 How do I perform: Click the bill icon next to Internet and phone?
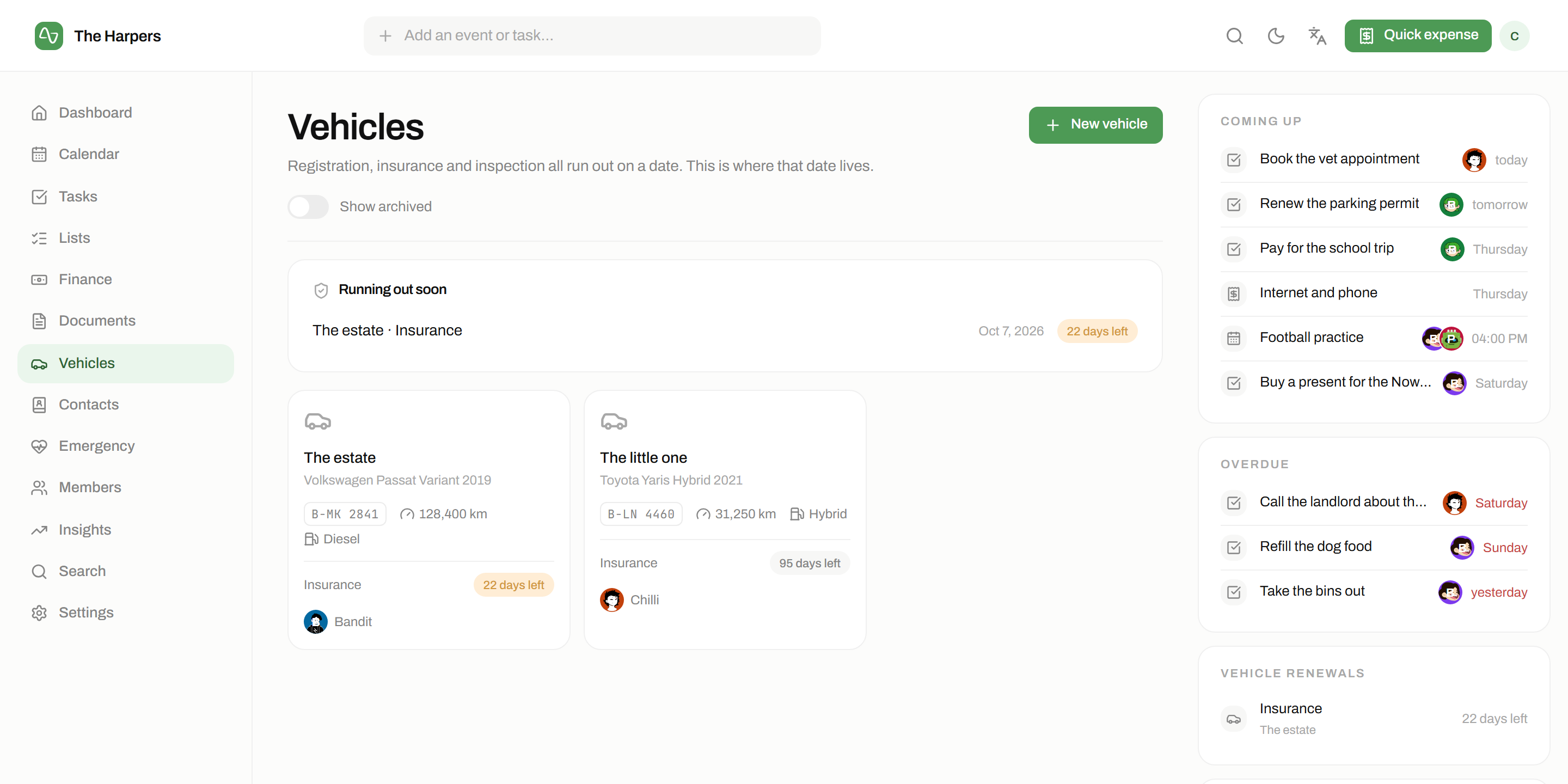click(1234, 294)
